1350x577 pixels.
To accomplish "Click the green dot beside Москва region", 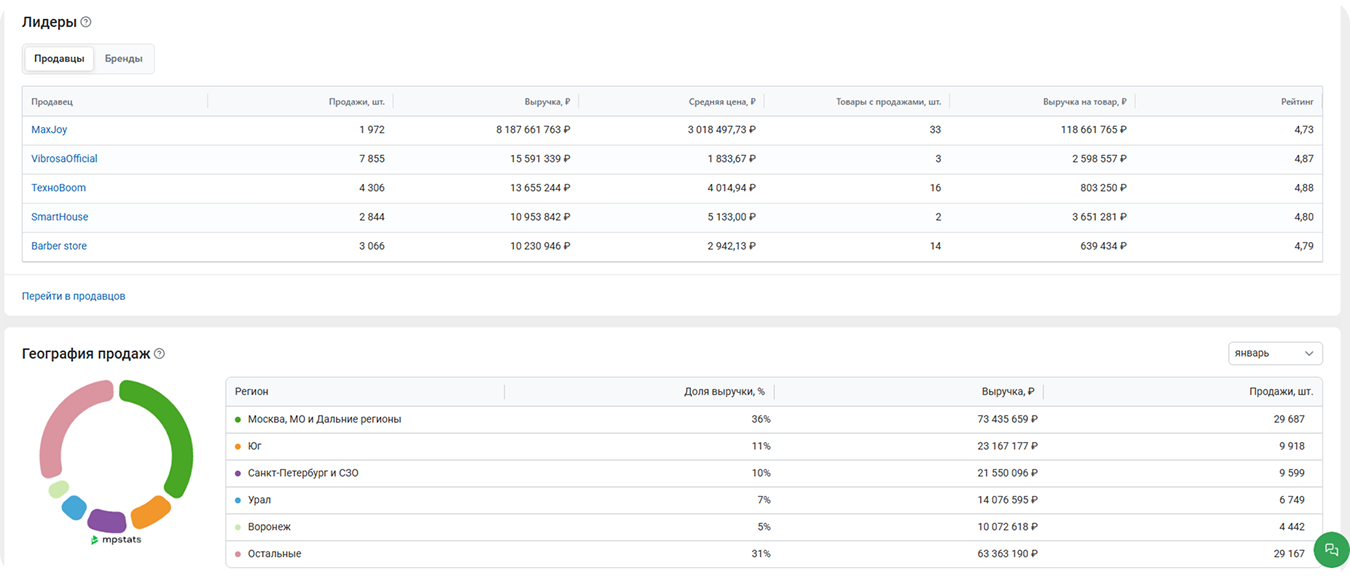I will point(237,420).
